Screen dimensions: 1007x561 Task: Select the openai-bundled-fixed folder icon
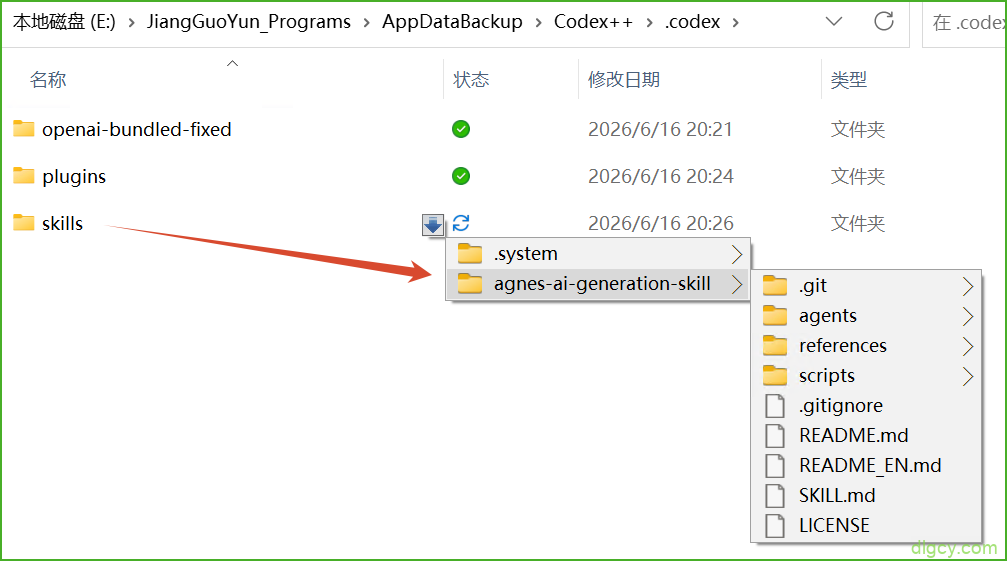[24, 128]
